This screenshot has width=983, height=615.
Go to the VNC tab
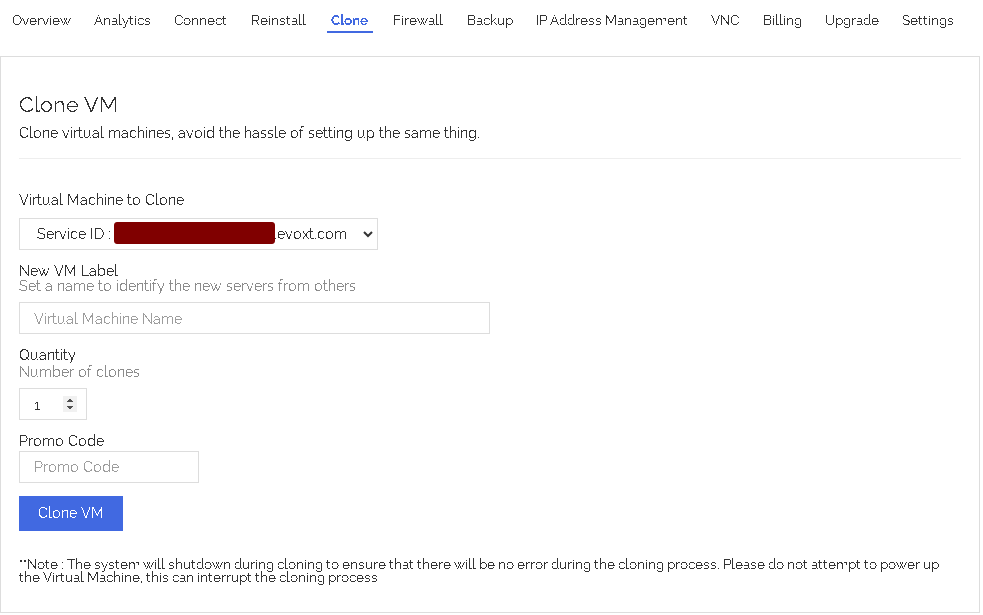(725, 20)
